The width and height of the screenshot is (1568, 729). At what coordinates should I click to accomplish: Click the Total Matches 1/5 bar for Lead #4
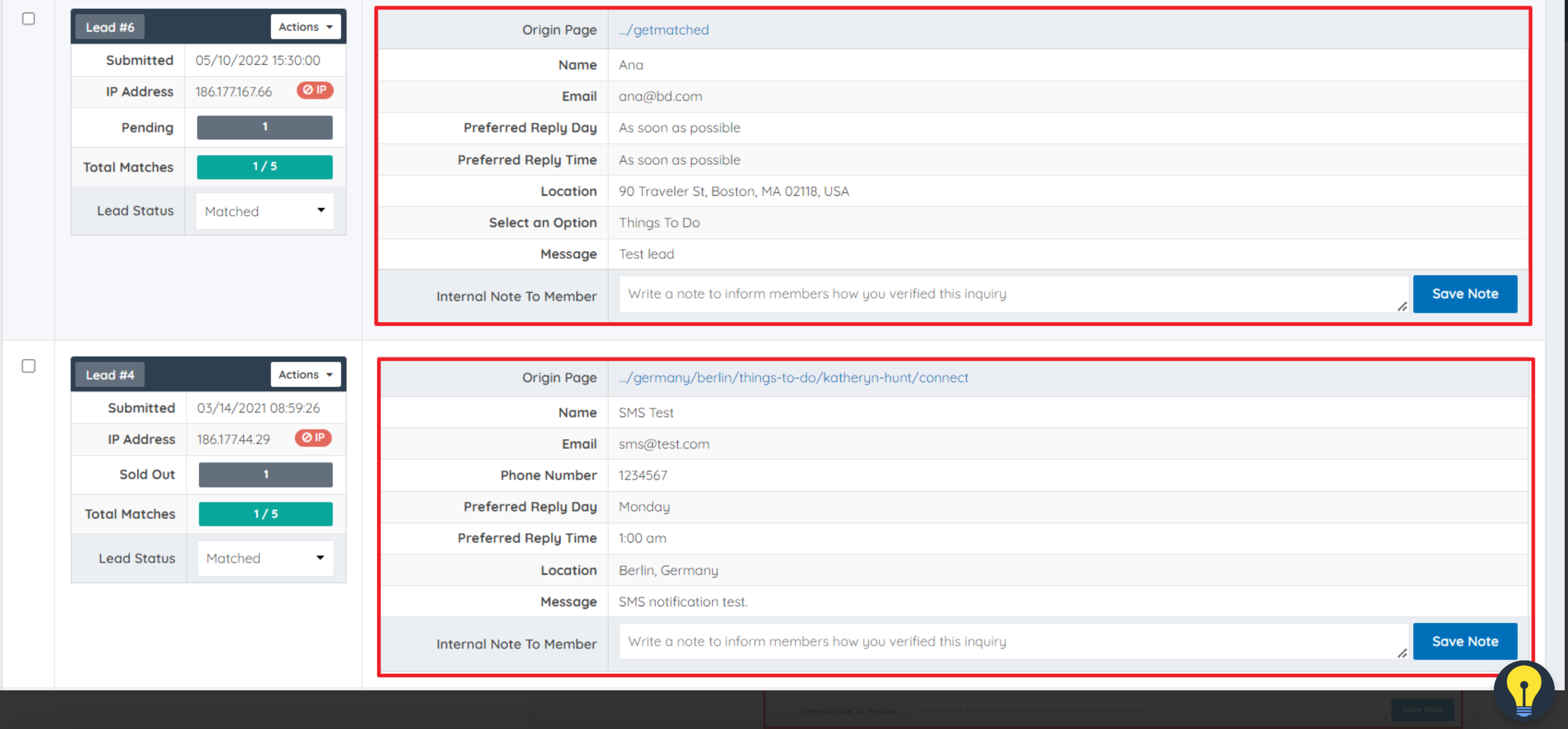(266, 514)
